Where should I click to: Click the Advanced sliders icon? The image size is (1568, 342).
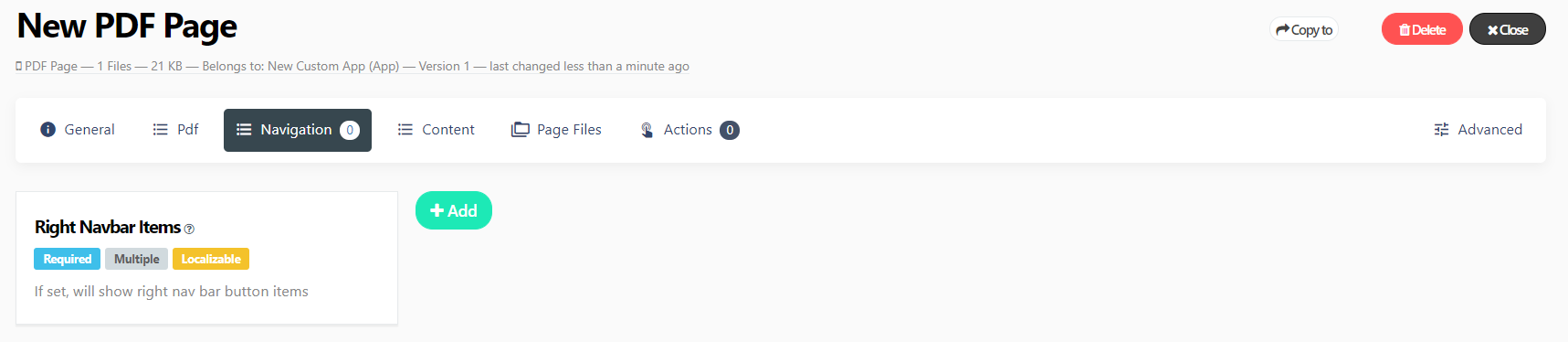point(1441,130)
